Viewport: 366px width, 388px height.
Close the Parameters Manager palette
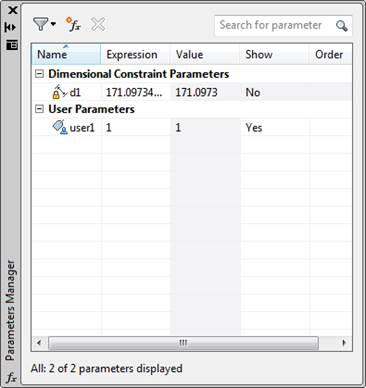point(12,10)
